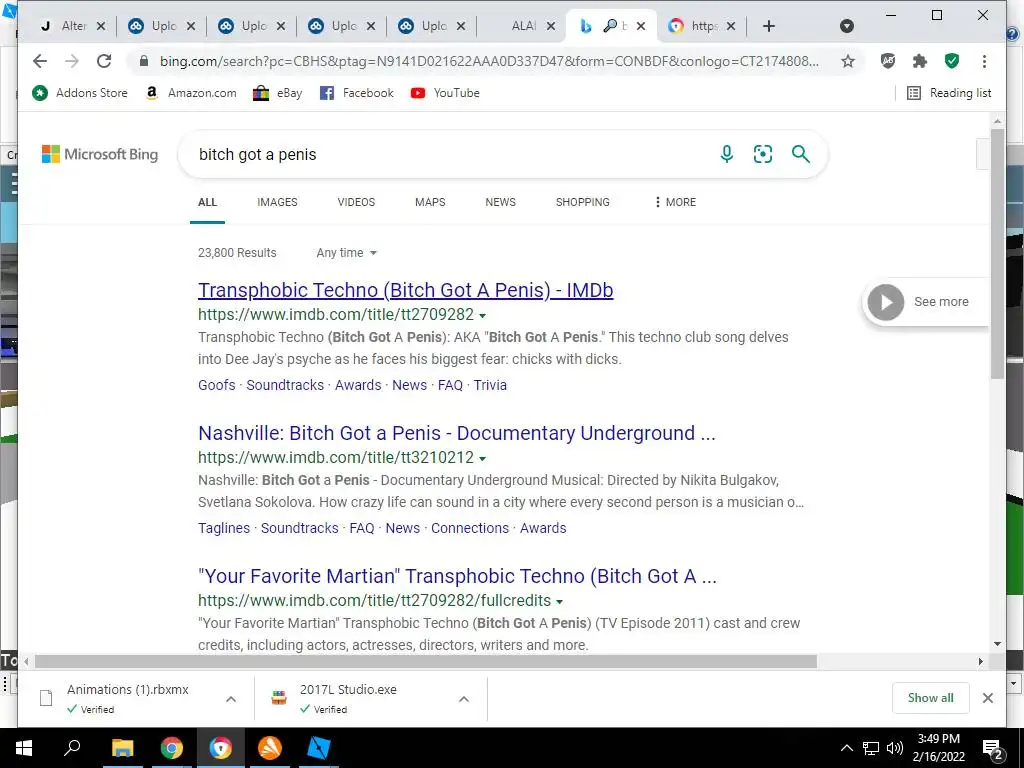Image resolution: width=1024 pixels, height=768 pixels.
Task: Open Bing visual search camera icon
Action: point(763,154)
